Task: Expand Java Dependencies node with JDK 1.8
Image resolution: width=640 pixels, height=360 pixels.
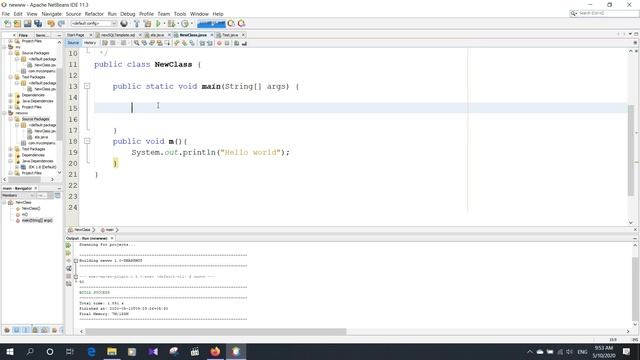Action: click(11, 161)
